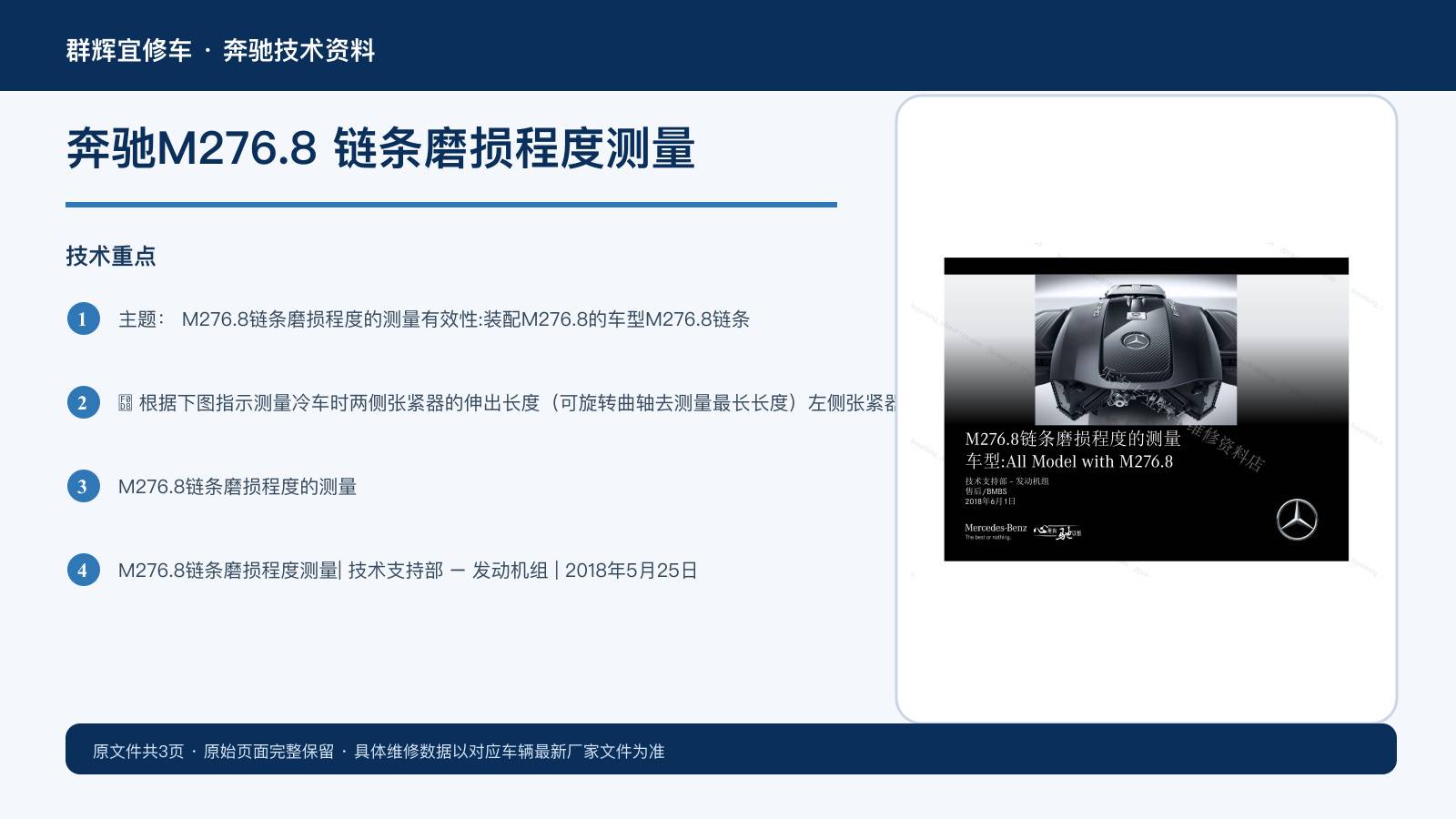Click the header text 群辉宜修车 · 奔驰技术资料

220,50
